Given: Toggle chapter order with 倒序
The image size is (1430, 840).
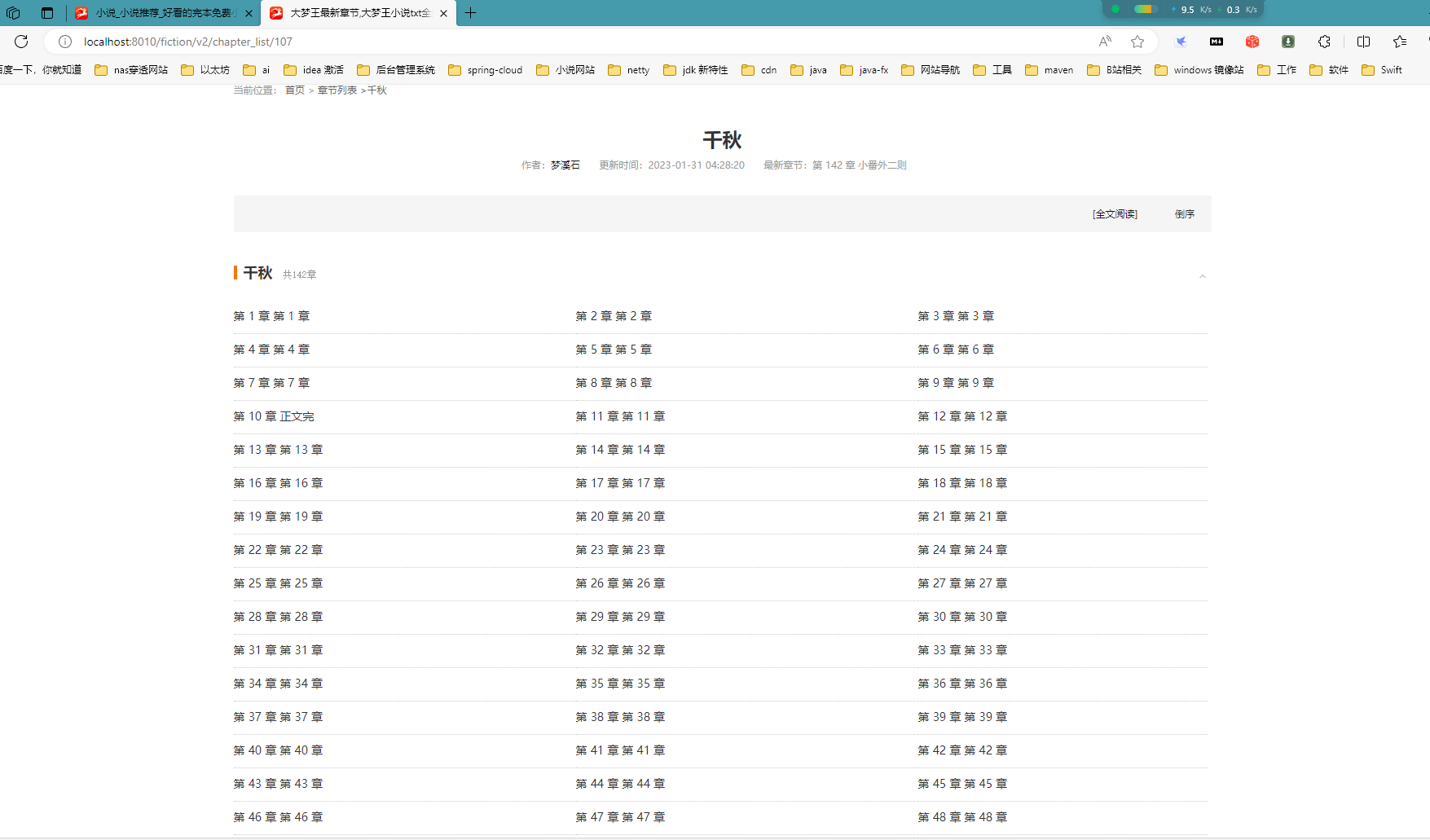Looking at the screenshot, I should tap(1184, 214).
